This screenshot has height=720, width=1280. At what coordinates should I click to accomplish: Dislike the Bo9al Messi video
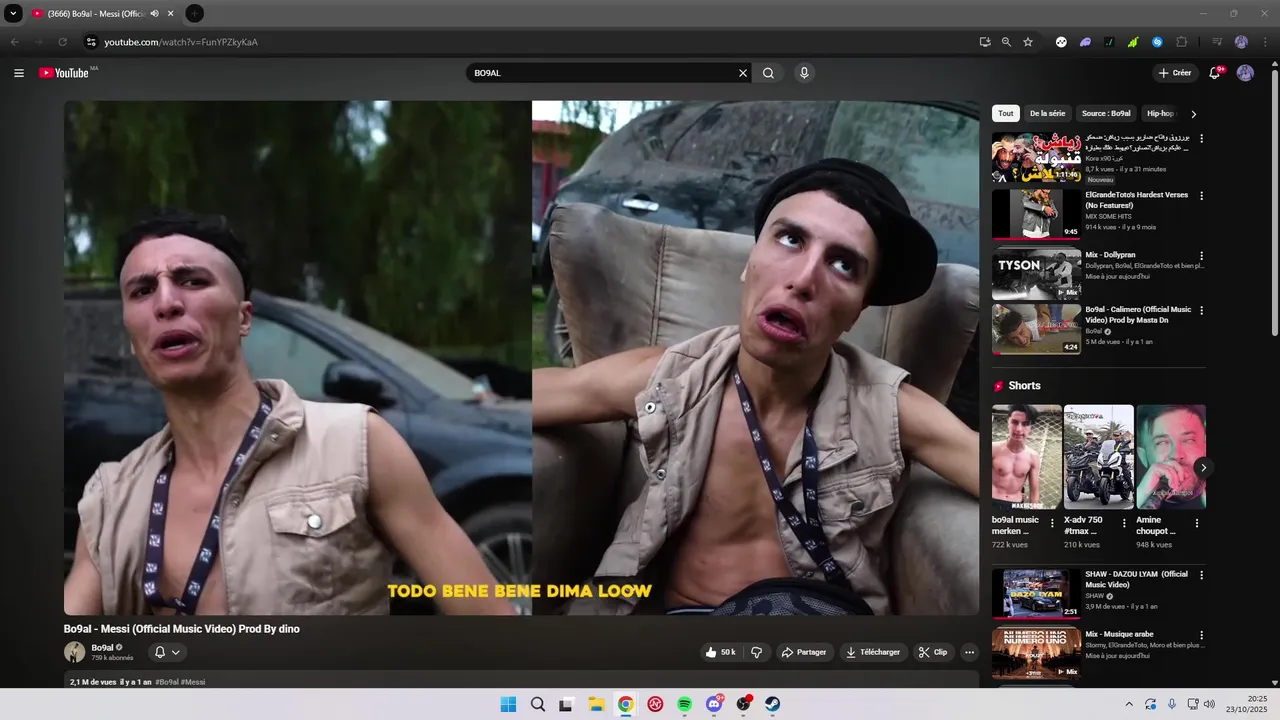tap(756, 652)
